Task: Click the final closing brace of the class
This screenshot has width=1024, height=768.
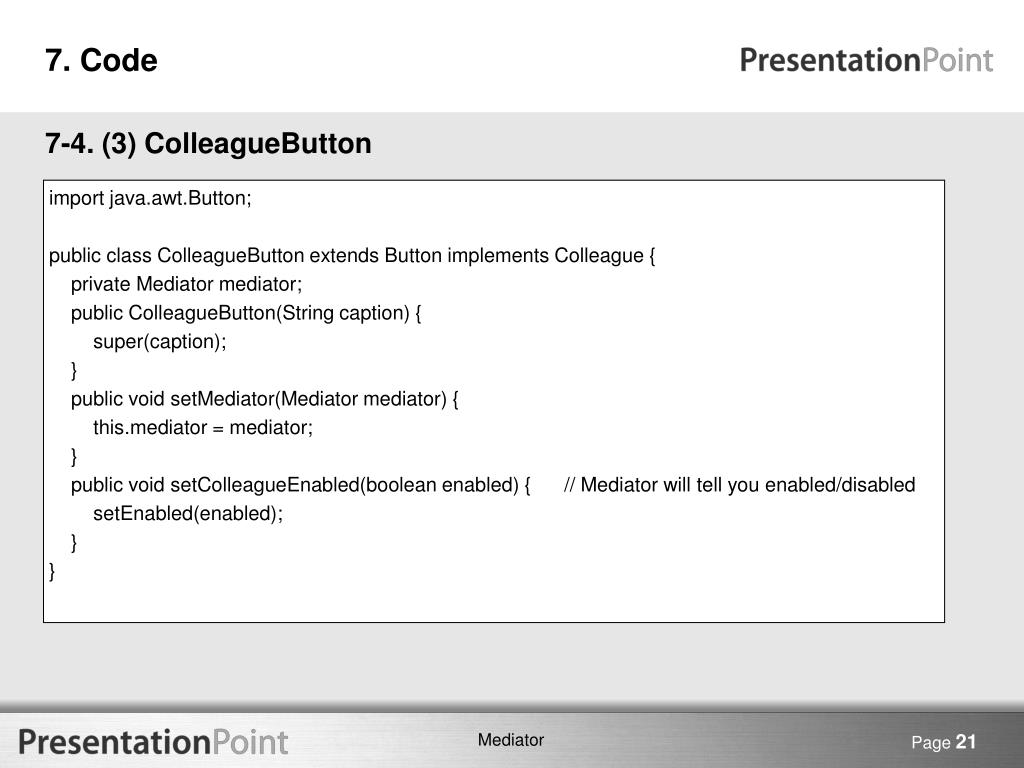Action: [52, 571]
